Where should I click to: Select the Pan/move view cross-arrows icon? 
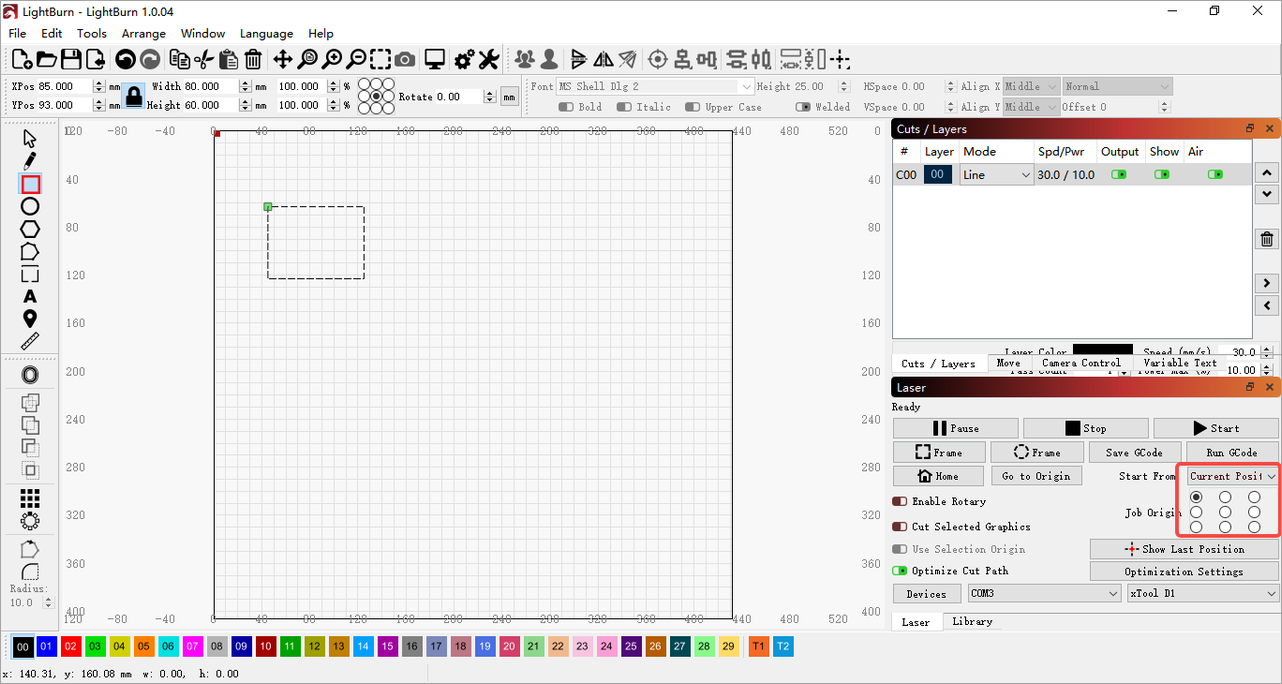pyautogui.click(x=283, y=60)
